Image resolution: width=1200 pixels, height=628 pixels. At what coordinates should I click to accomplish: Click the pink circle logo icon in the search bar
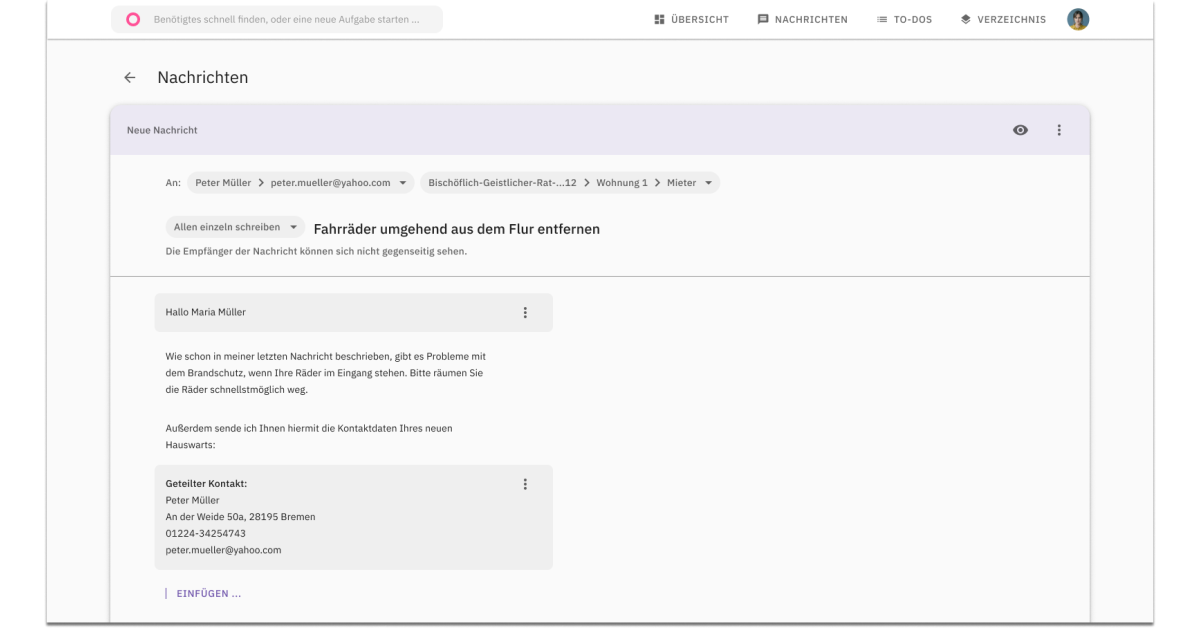point(133,19)
